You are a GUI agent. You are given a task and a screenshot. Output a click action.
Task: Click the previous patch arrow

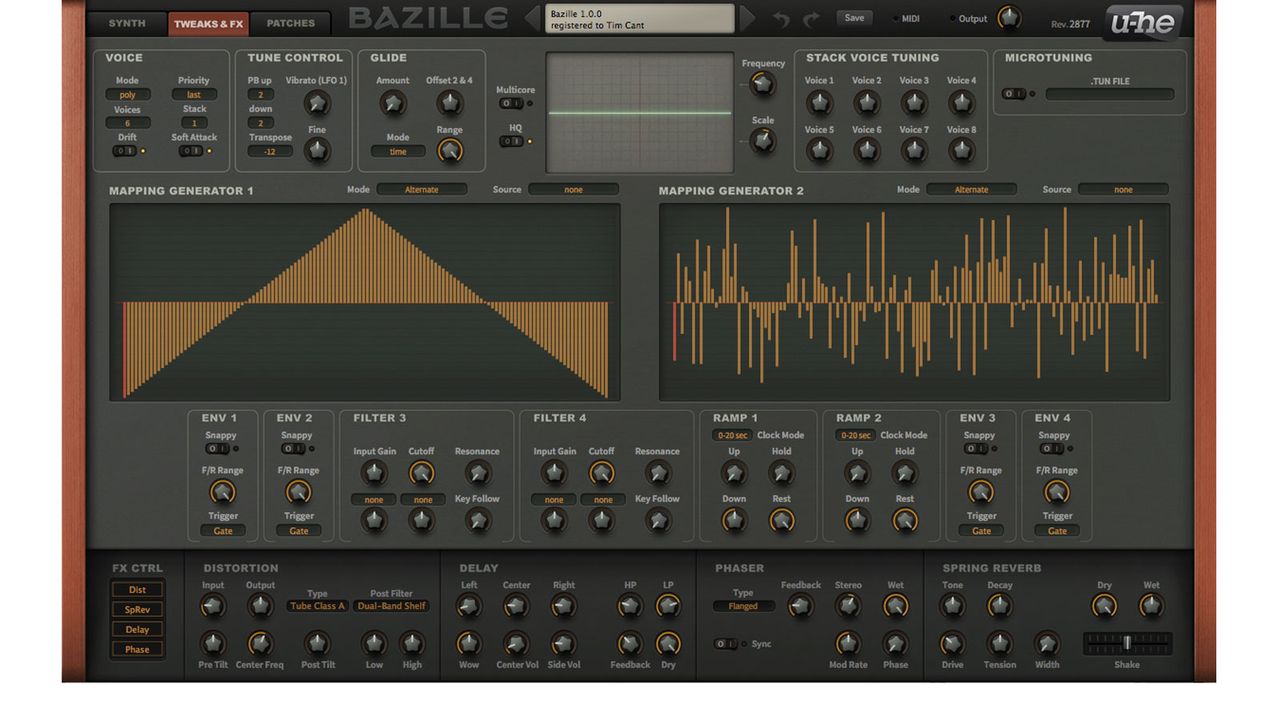532,18
